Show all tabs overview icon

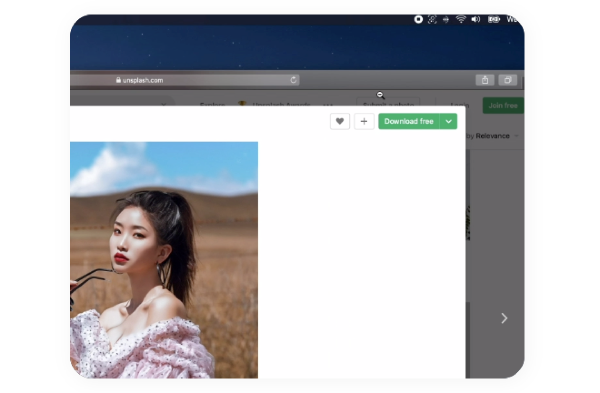point(508,80)
